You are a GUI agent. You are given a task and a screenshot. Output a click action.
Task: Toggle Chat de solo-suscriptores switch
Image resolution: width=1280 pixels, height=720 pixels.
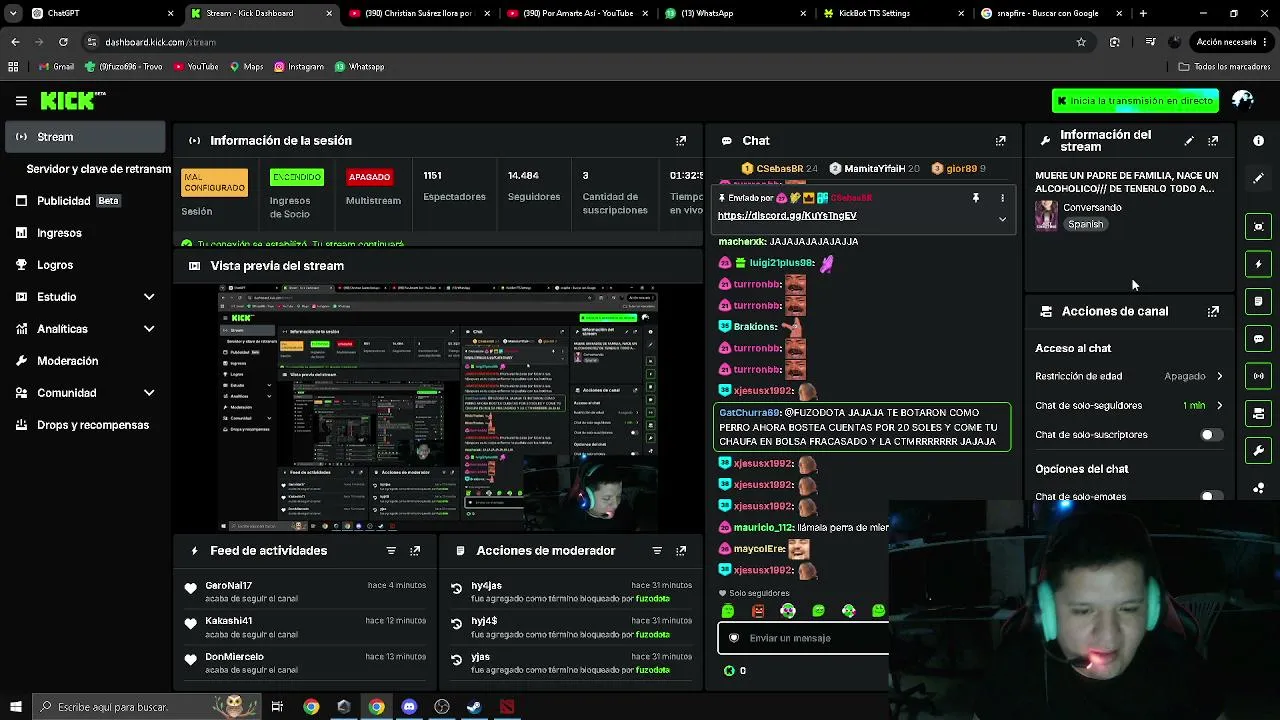tap(1211, 435)
